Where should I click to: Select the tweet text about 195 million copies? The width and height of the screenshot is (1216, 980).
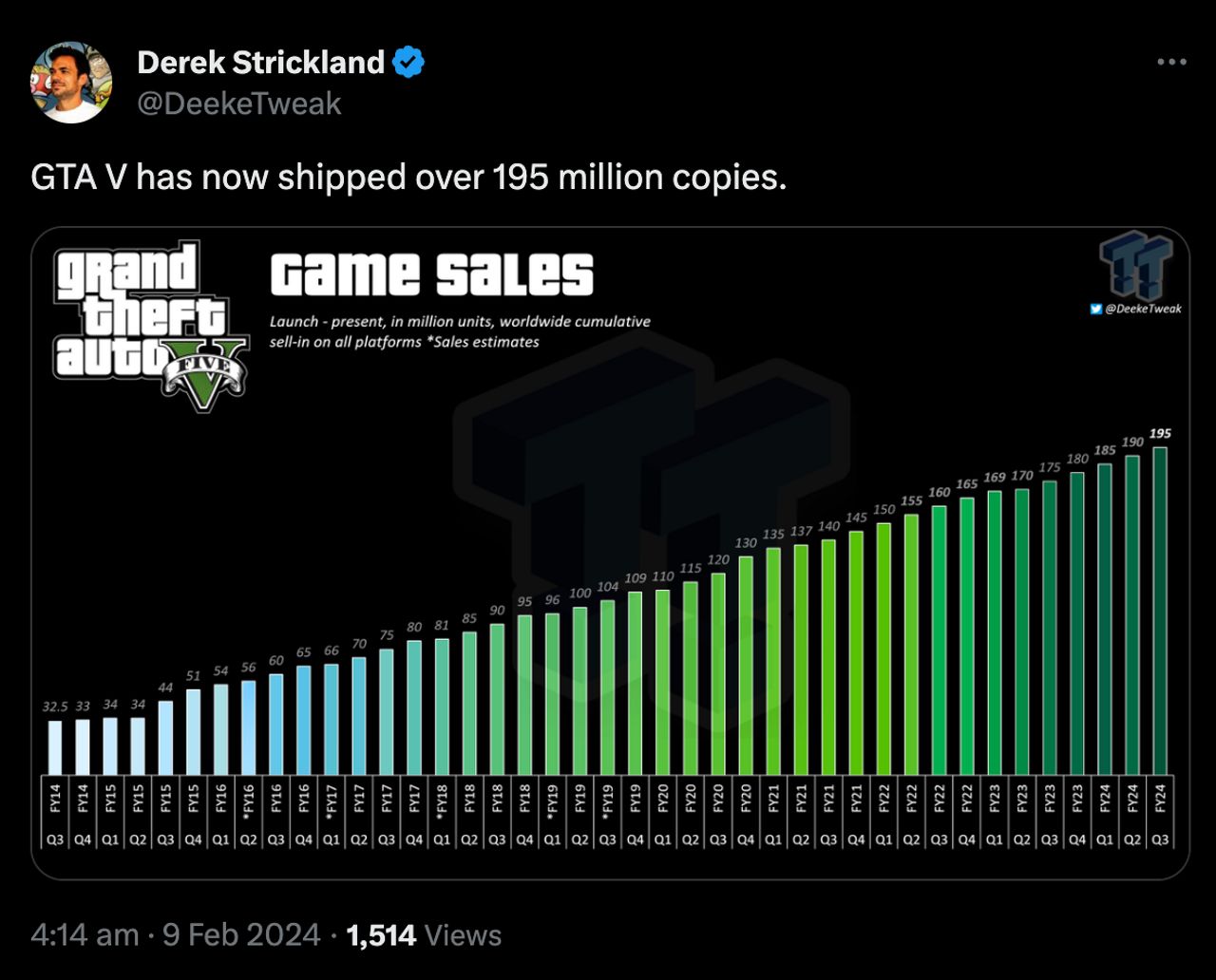(x=408, y=177)
